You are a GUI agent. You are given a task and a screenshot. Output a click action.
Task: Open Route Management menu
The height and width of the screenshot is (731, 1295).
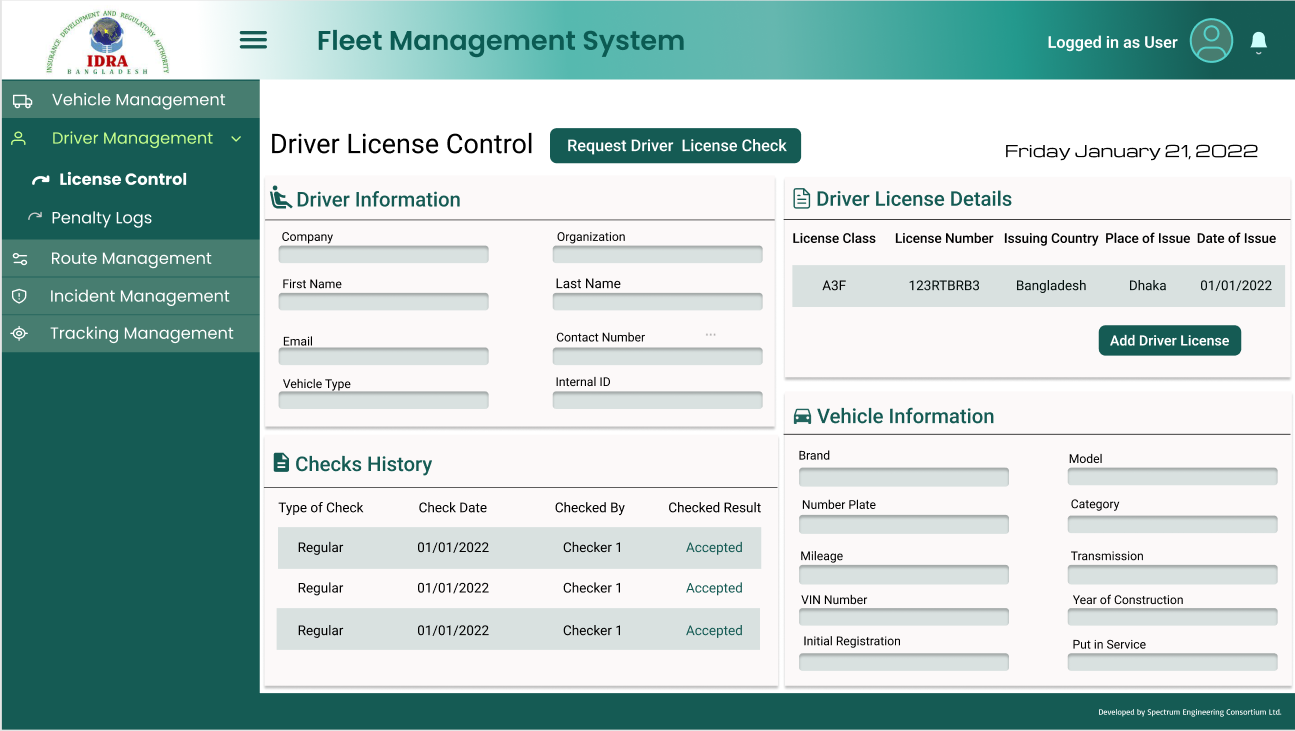(130, 258)
